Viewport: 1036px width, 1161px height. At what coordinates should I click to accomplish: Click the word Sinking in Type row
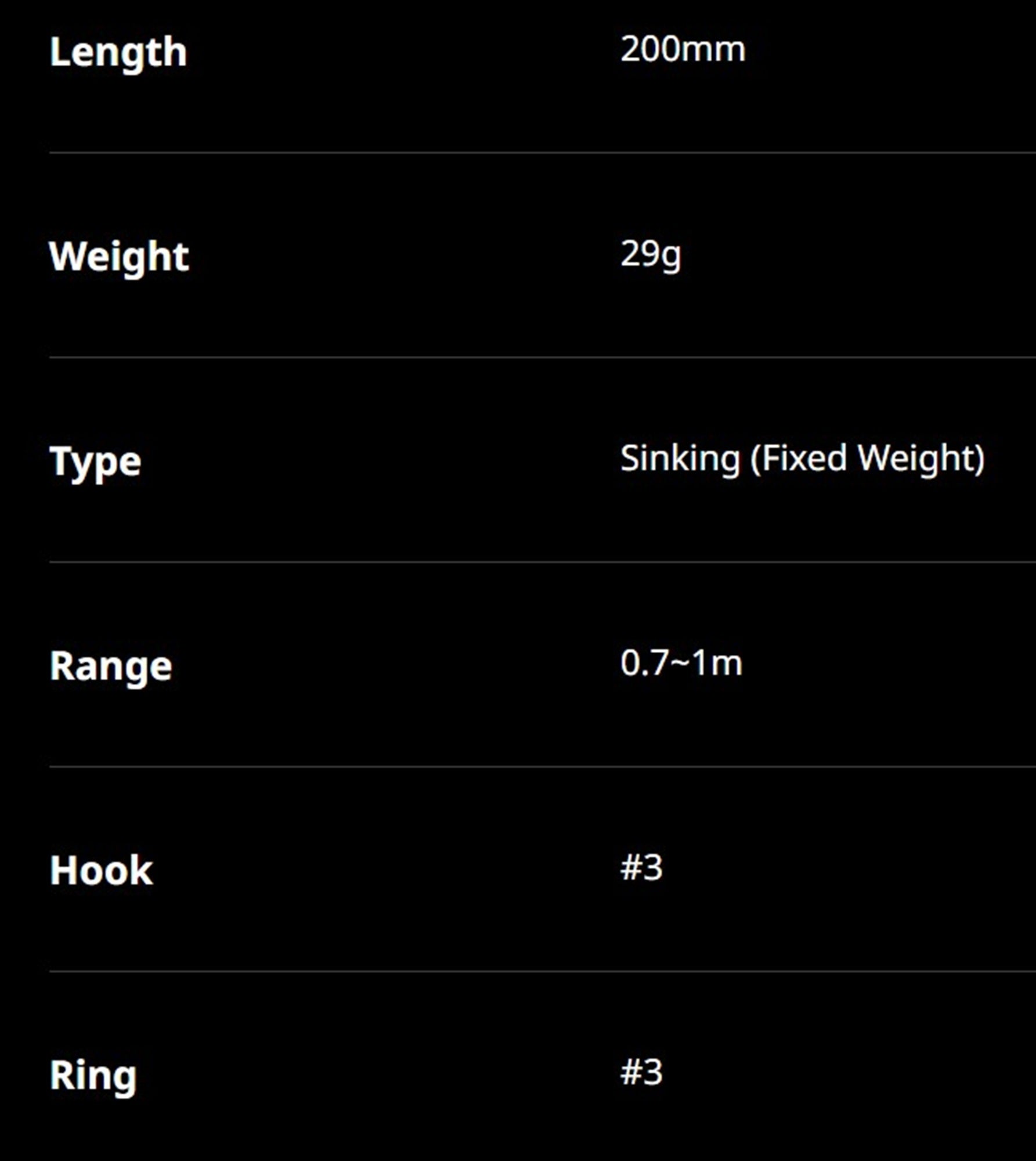pyautogui.click(x=680, y=459)
